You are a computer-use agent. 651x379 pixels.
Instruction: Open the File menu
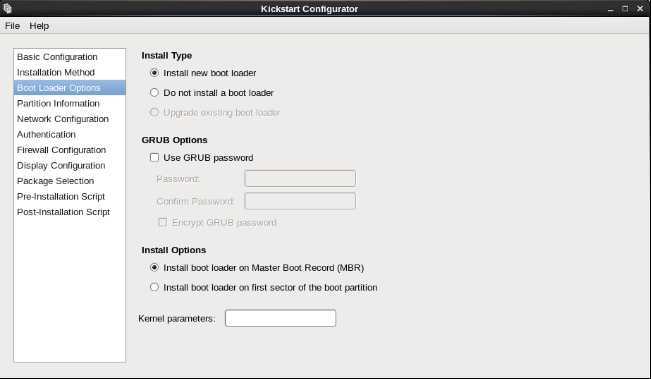[x=12, y=26]
